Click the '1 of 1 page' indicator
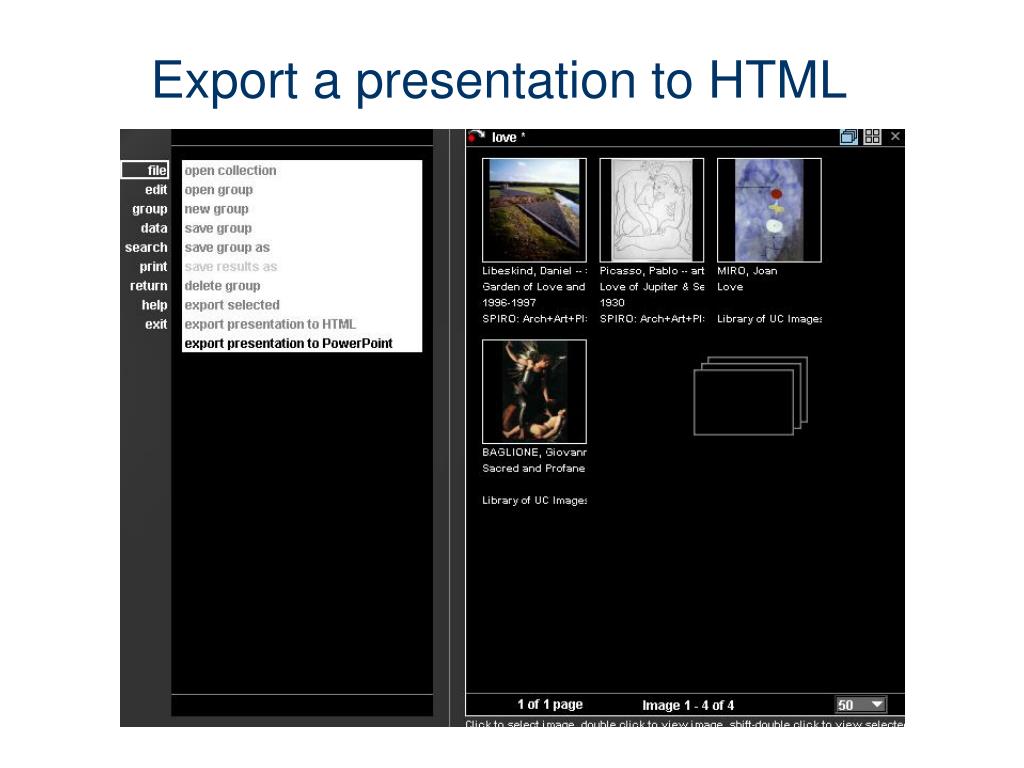The height and width of the screenshot is (768, 1024). point(550,705)
